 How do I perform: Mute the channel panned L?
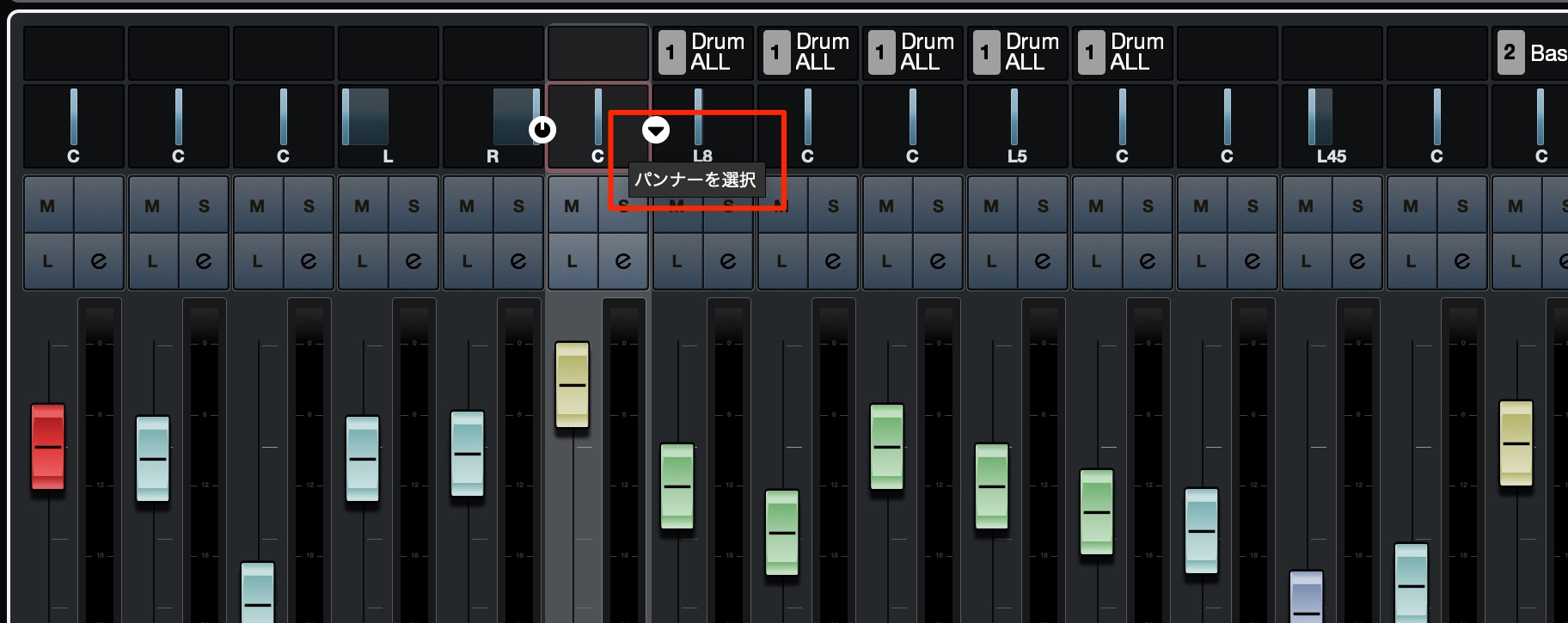coord(363,205)
